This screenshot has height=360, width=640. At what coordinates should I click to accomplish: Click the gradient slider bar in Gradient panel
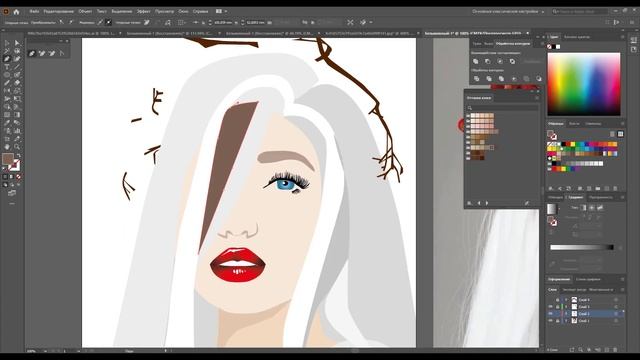click(x=582, y=247)
